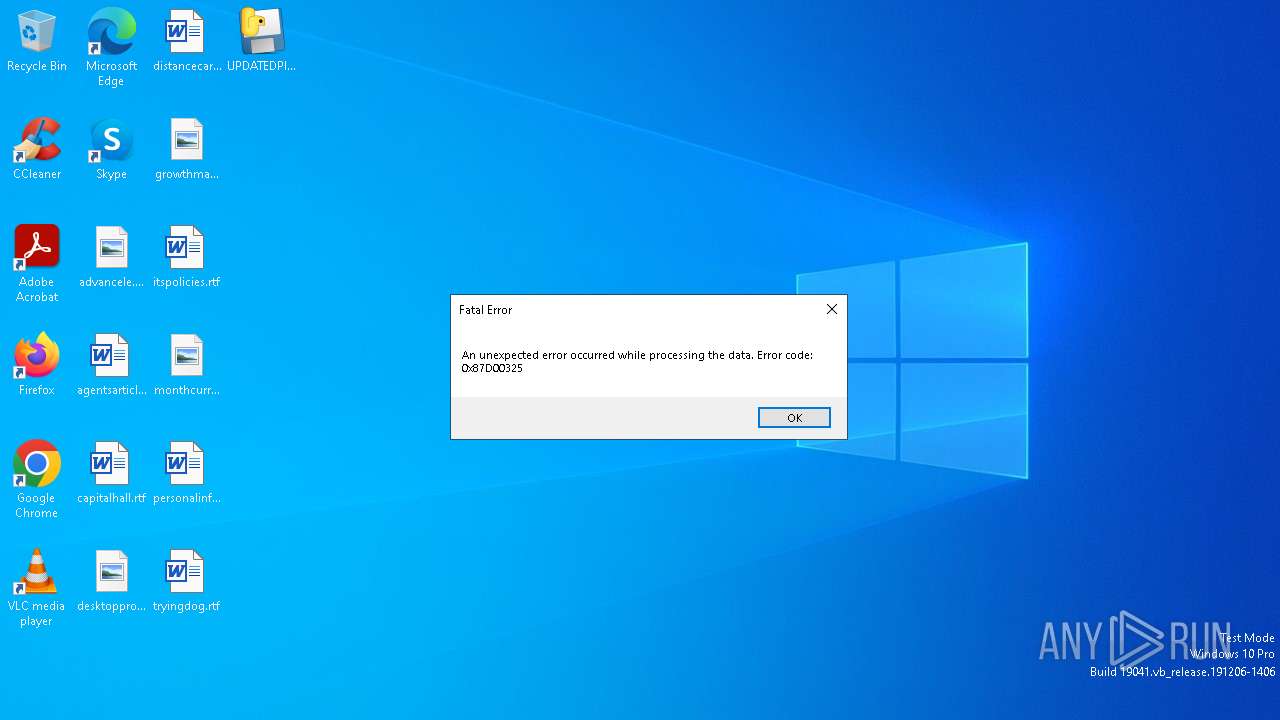Select the Firefox desktop shortcut
The height and width of the screenshot is (720, 1280).
pos(37,365)
